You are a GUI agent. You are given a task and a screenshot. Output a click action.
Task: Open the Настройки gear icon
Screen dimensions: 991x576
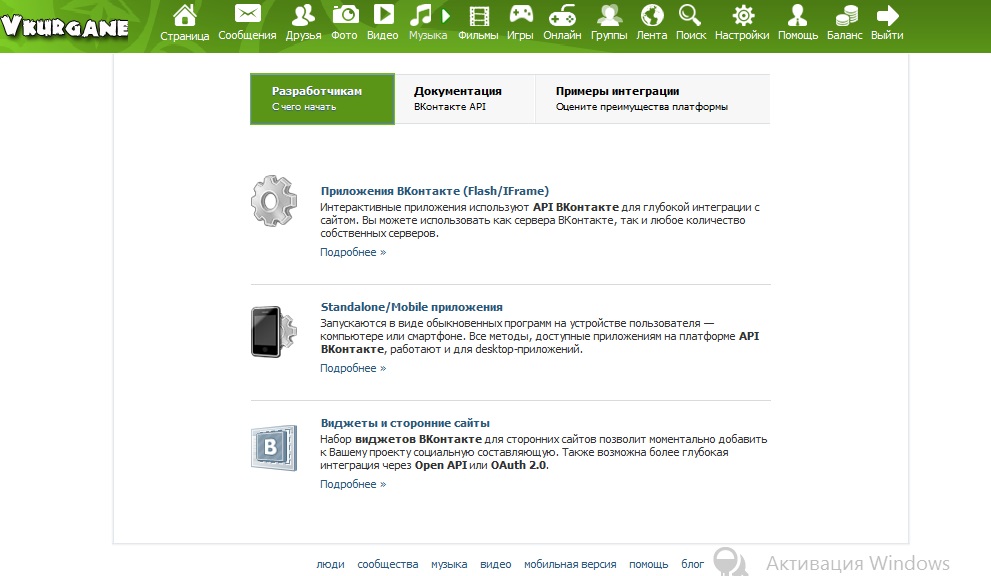pos(743,15)
